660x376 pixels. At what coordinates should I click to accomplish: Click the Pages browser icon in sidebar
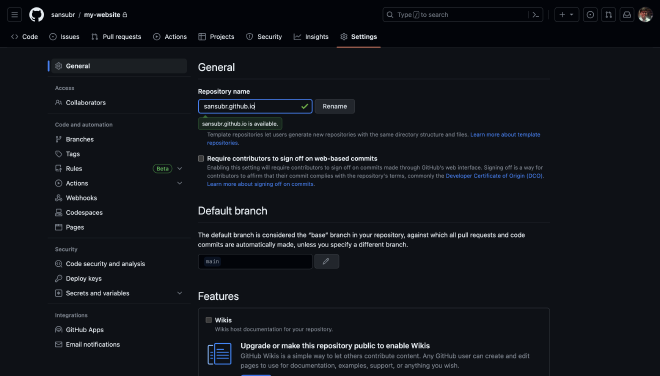tap(59, 227)
